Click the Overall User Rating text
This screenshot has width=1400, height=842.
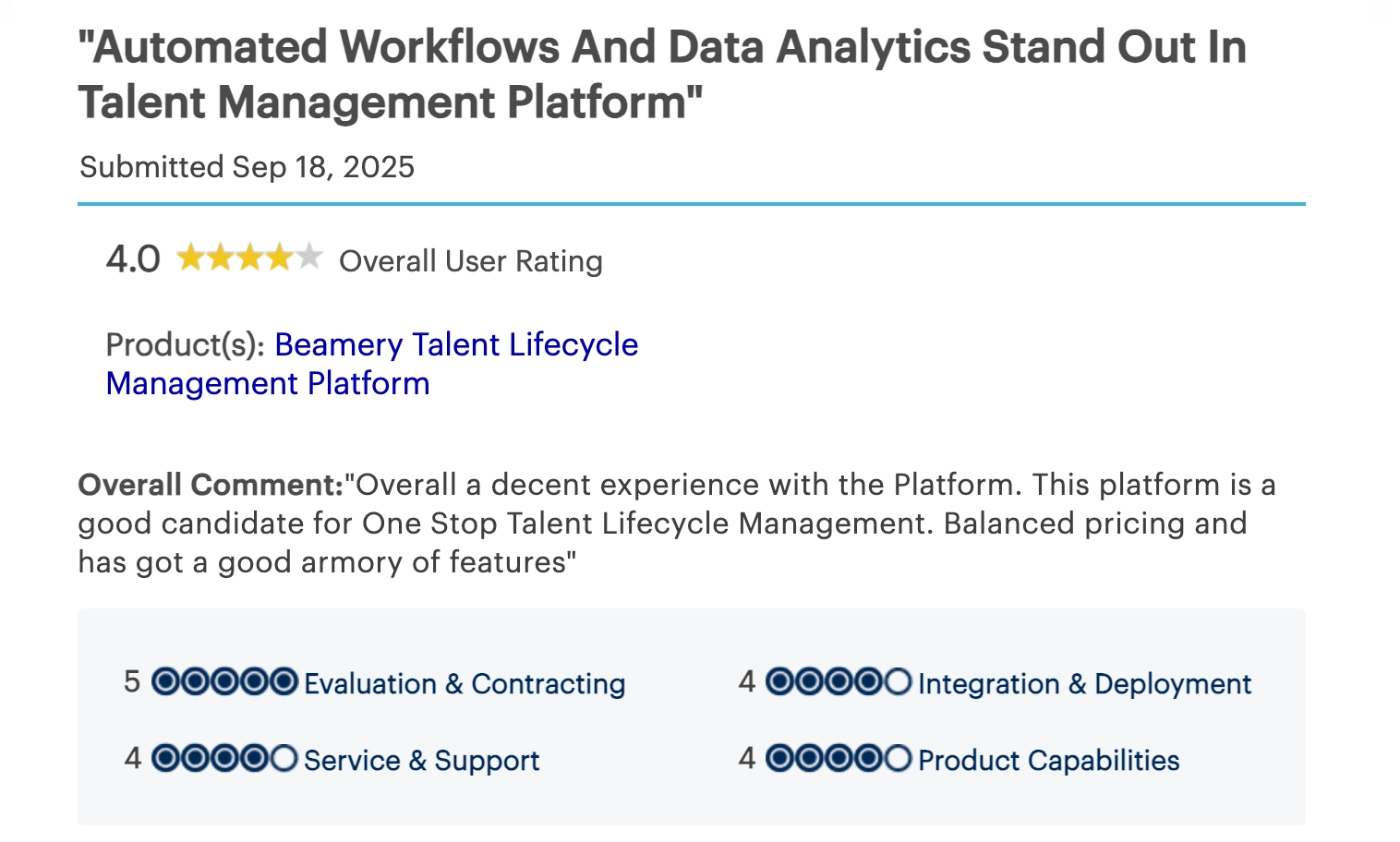[x=471, y=261]
